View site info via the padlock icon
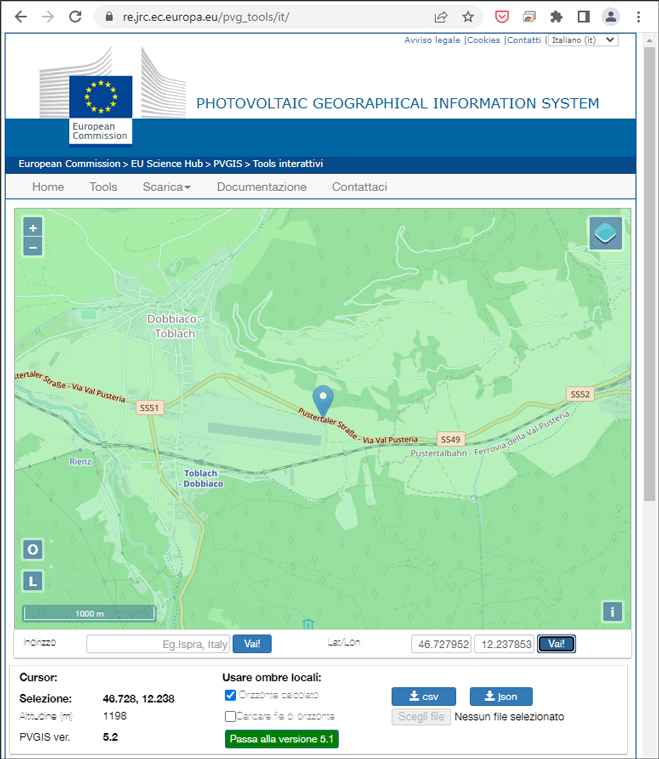This screenshot has height=759, width=659. 109,17
